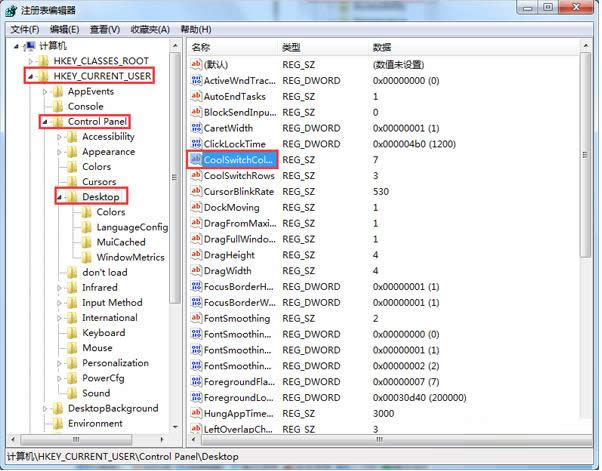Collapse the 计算机 root node arrow

point(16,46)
